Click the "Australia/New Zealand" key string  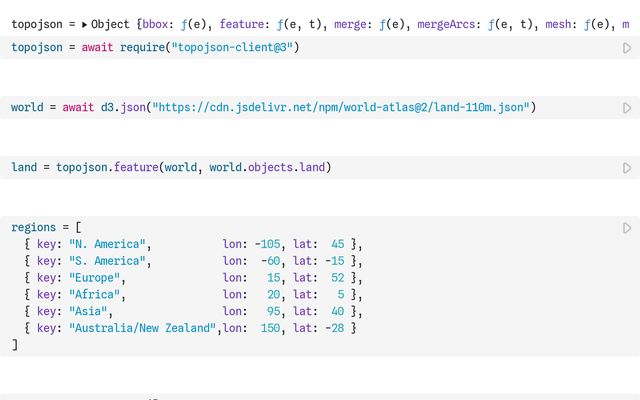[142, 329]
